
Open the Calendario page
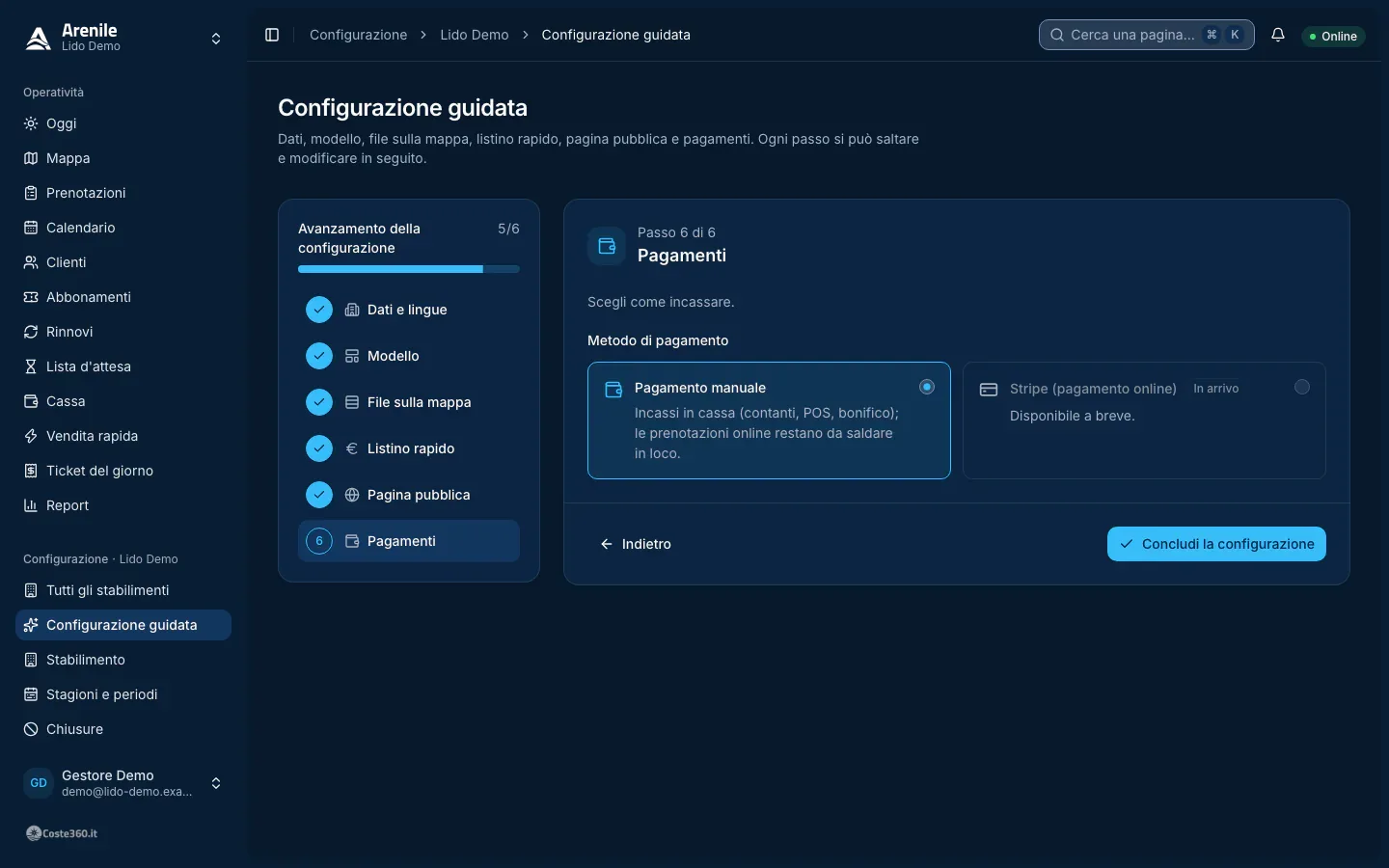123,228
